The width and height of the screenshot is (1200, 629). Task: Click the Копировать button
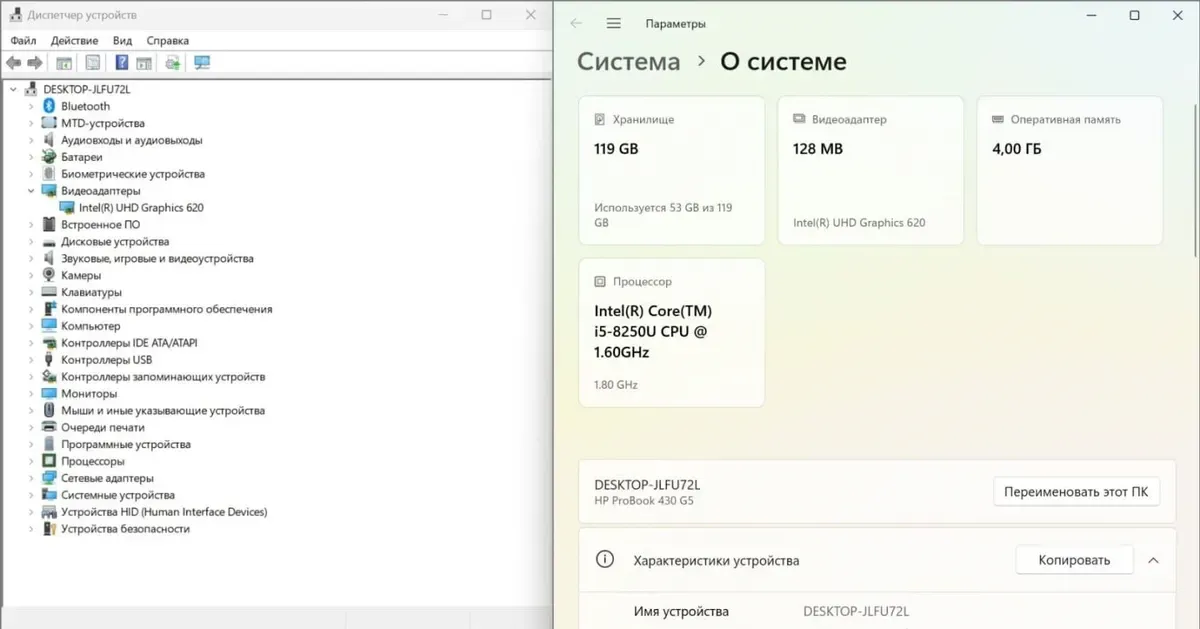pyautogui.click(x=1074, y=561)
